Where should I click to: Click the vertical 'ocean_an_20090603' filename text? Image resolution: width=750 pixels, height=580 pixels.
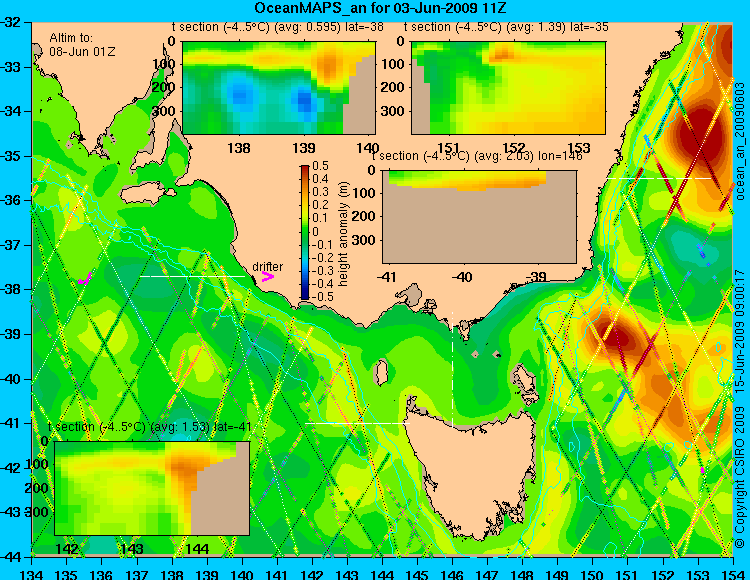coord(740,141)
